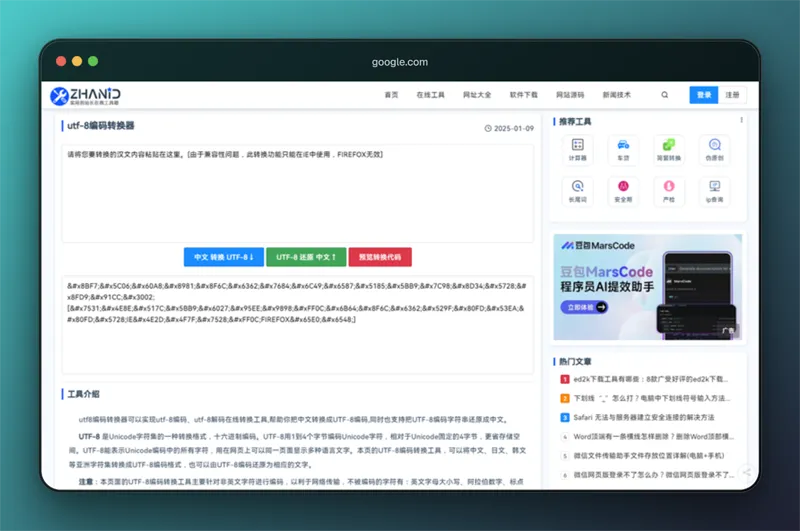The image size is (800, 531).
Task: Open the ip查询 lookup tool
Action: click(714, 191)
